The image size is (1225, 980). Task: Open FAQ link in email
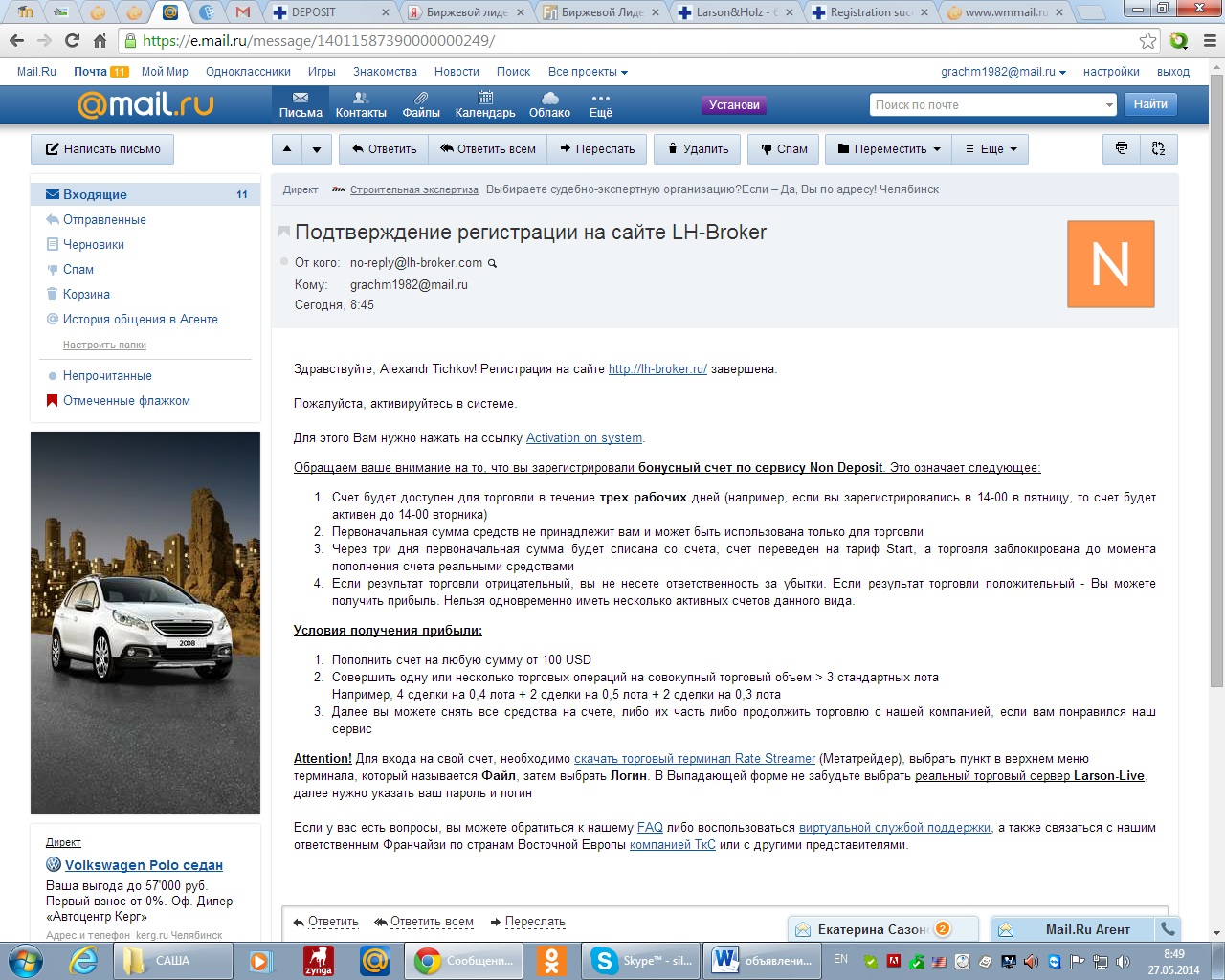point(650,827)
